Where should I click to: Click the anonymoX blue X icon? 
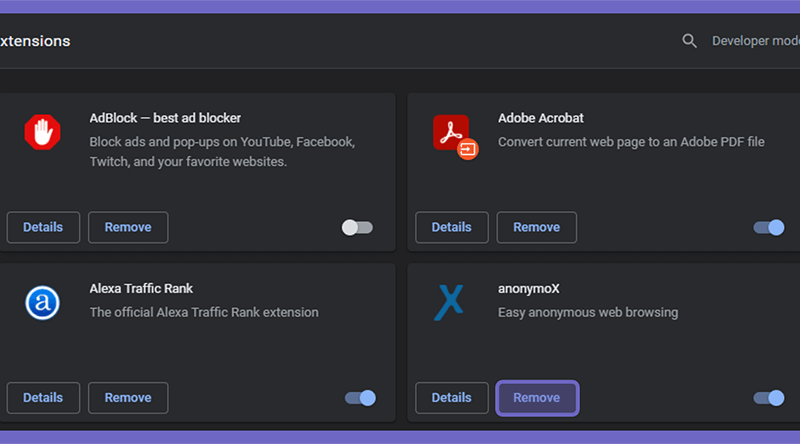pos(449,303)
